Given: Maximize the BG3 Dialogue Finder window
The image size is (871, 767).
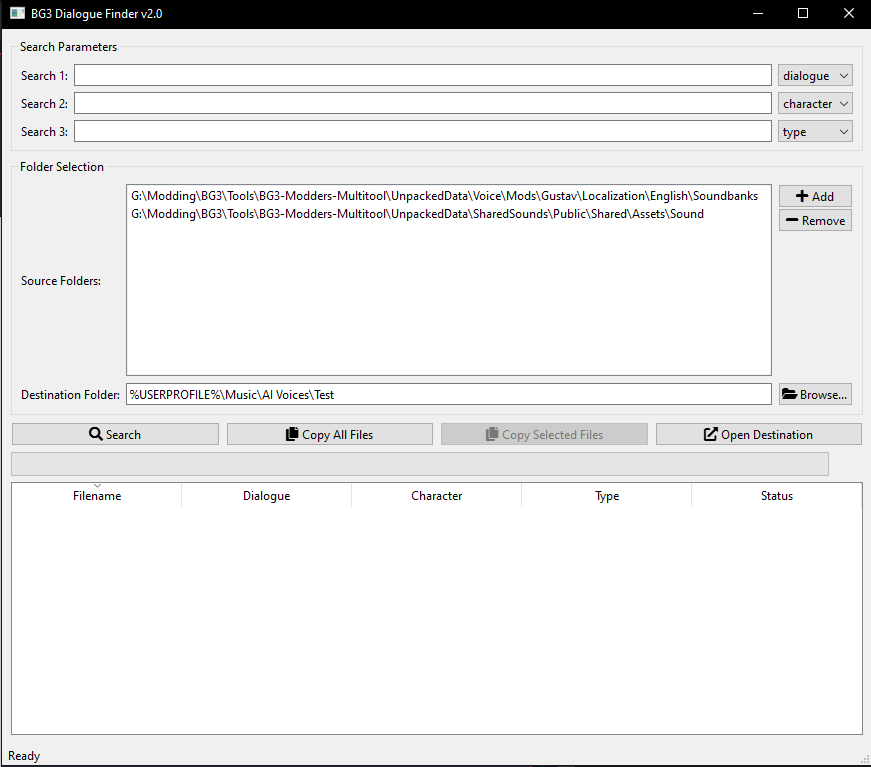Looking at the screenshot, I should [x=803, y=13].
